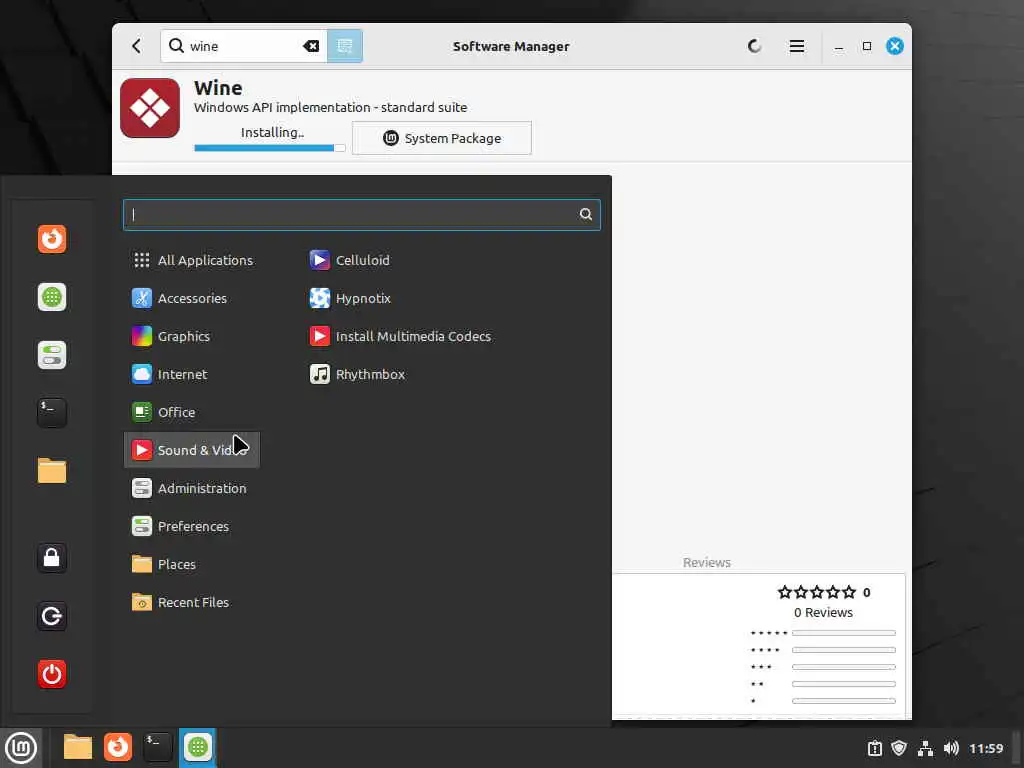Log out using the menu sidebar icon
The height and width of the screenshot is (768, 1024).
pos(52,616)
